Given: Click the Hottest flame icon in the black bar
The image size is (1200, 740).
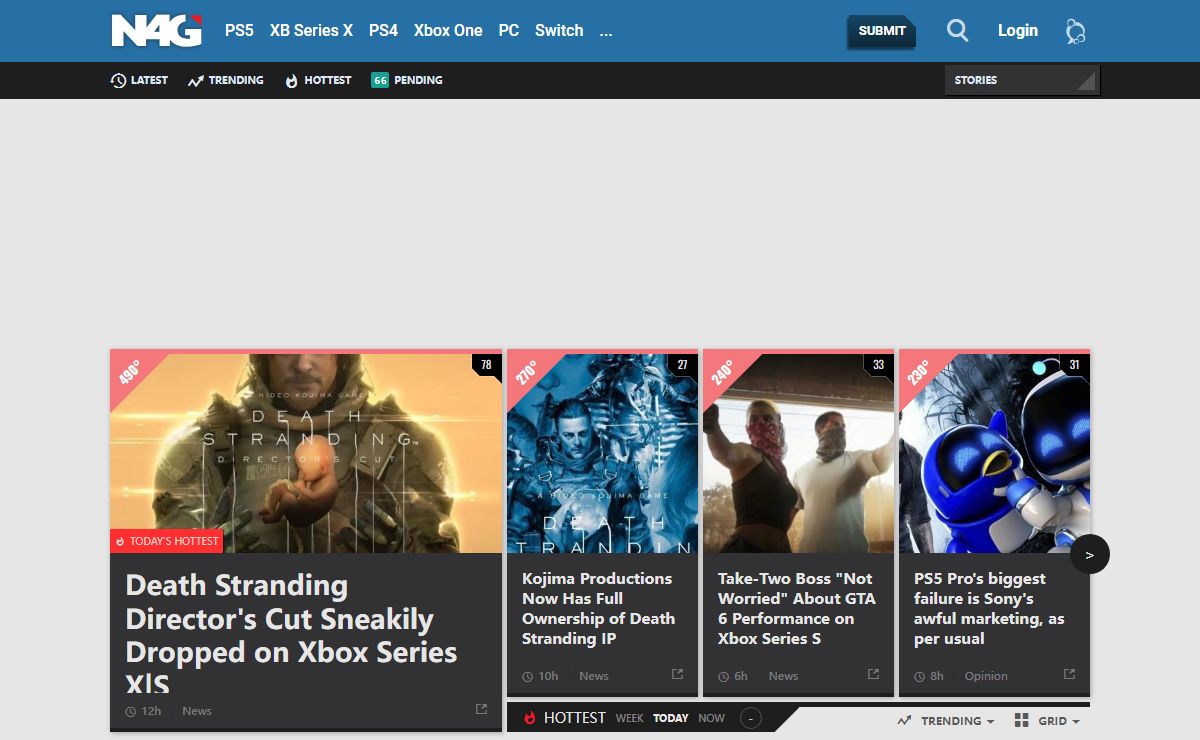Looking at the screenshot, I should (292, 80).
